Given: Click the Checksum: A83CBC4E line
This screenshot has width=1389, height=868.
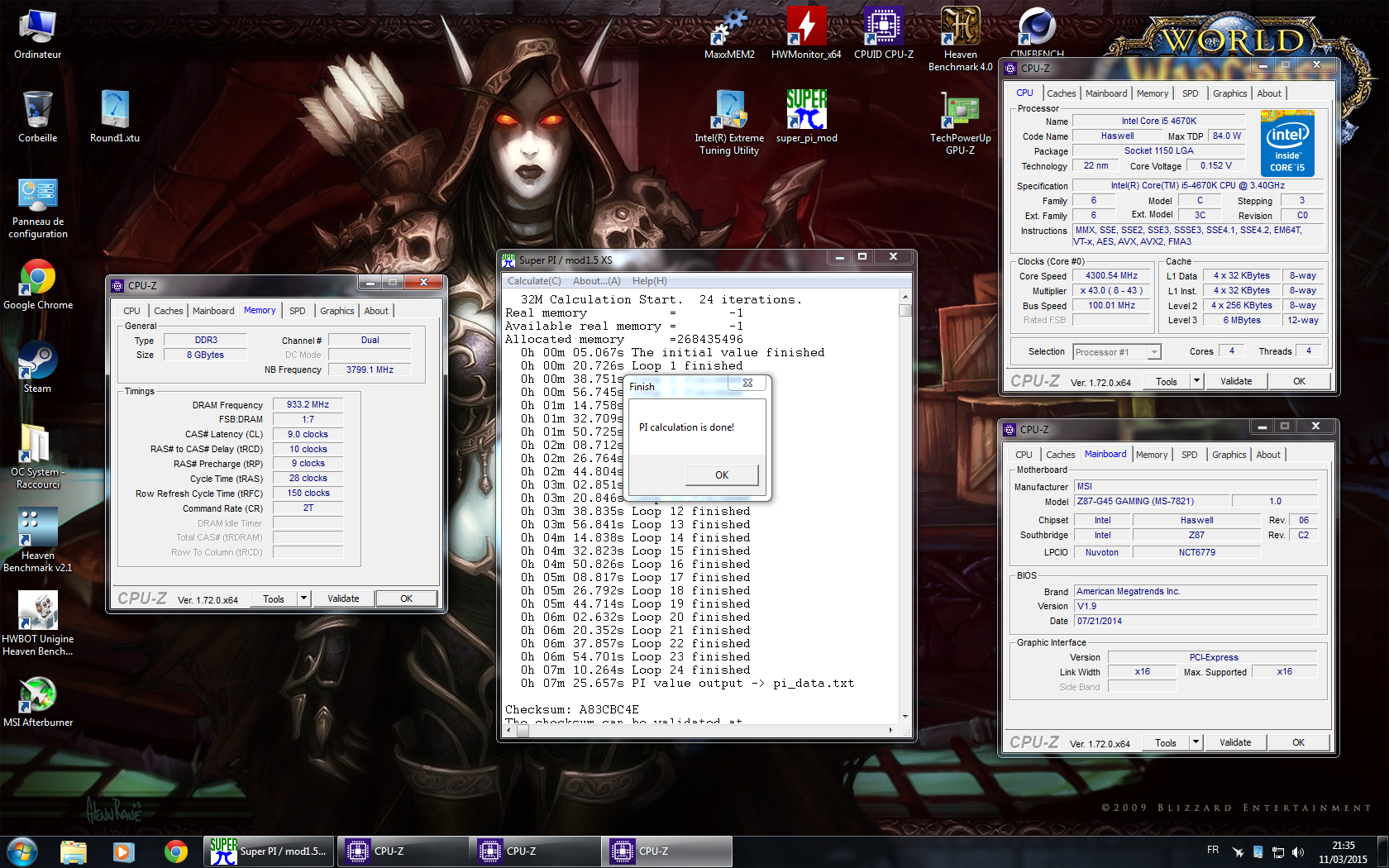Looking at the screenshot, I should pos(572,709).
